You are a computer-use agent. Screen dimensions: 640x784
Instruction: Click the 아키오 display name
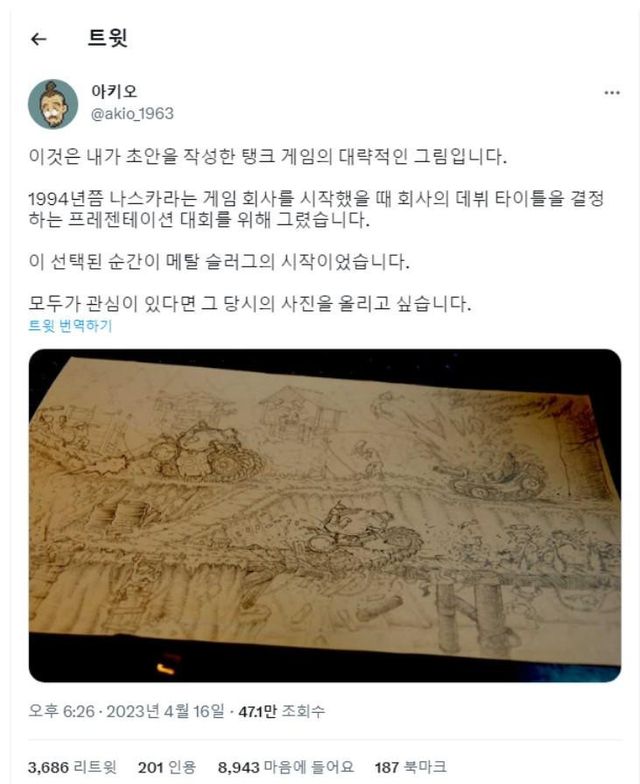114,91
